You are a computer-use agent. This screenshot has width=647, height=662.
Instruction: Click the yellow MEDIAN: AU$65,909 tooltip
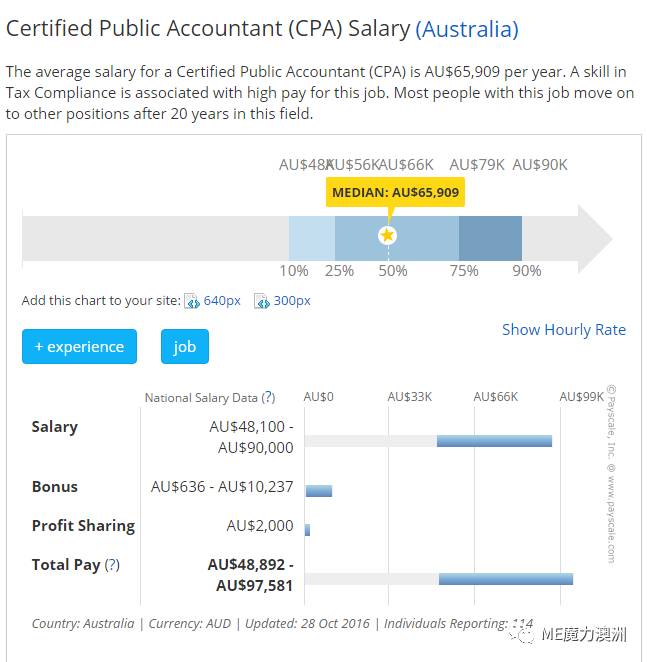click(x=395, y=192)
